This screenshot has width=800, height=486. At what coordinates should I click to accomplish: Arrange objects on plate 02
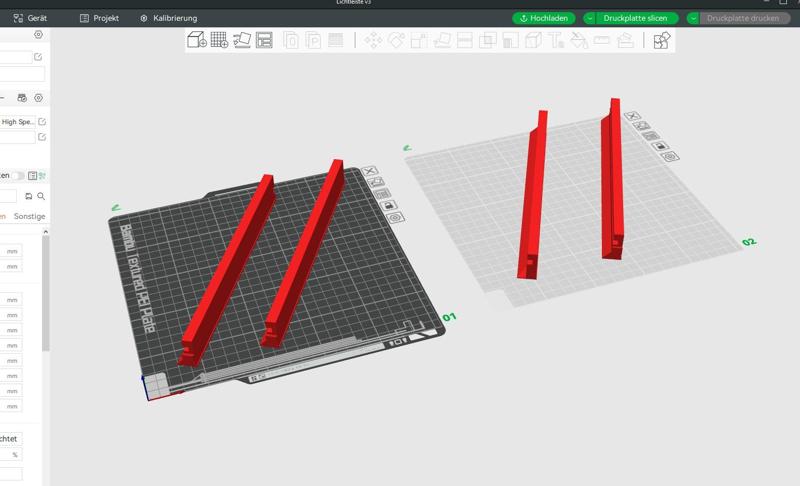[x=651, y=136]
